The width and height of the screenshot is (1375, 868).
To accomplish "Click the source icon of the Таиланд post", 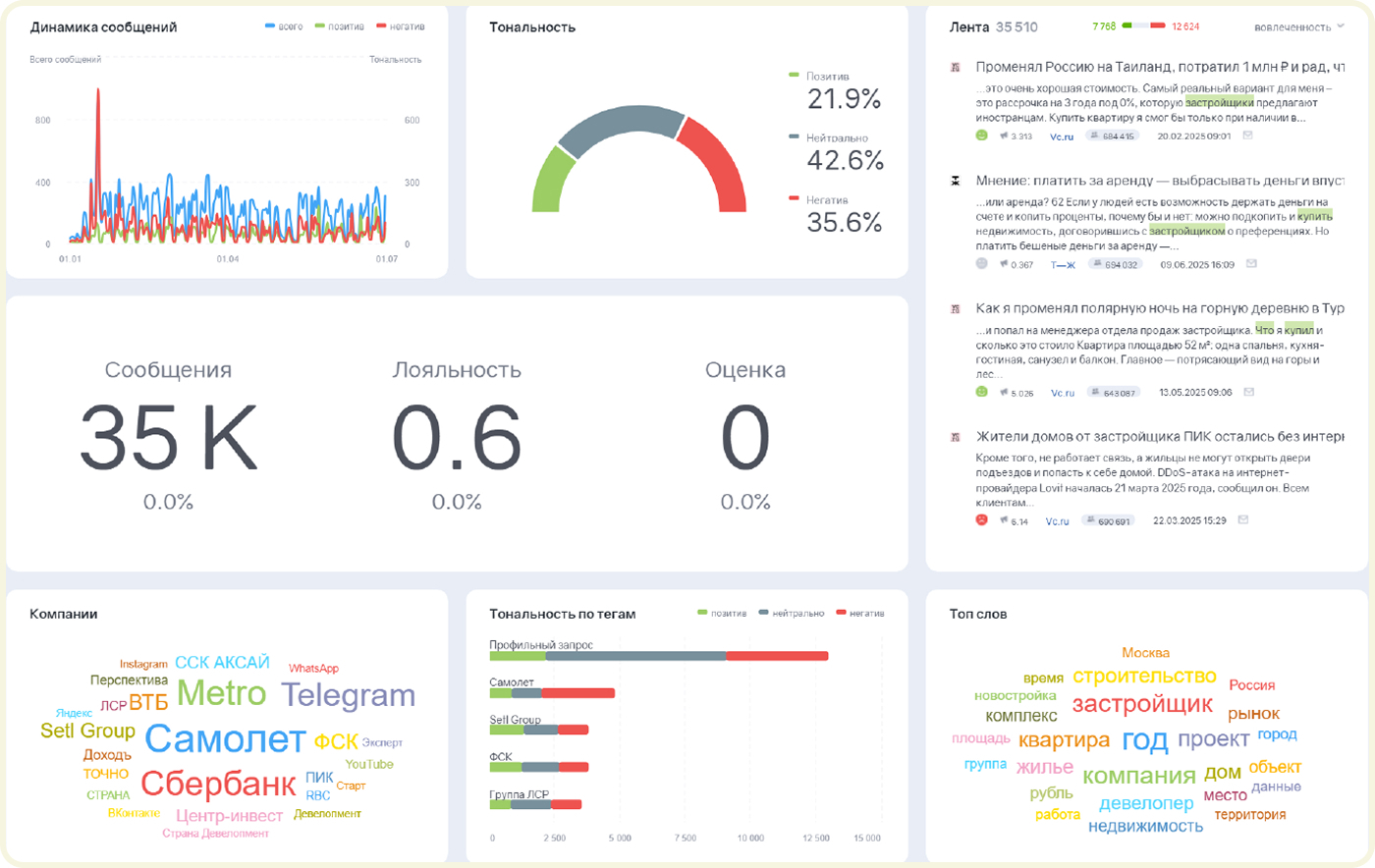I will click(955, 68).
